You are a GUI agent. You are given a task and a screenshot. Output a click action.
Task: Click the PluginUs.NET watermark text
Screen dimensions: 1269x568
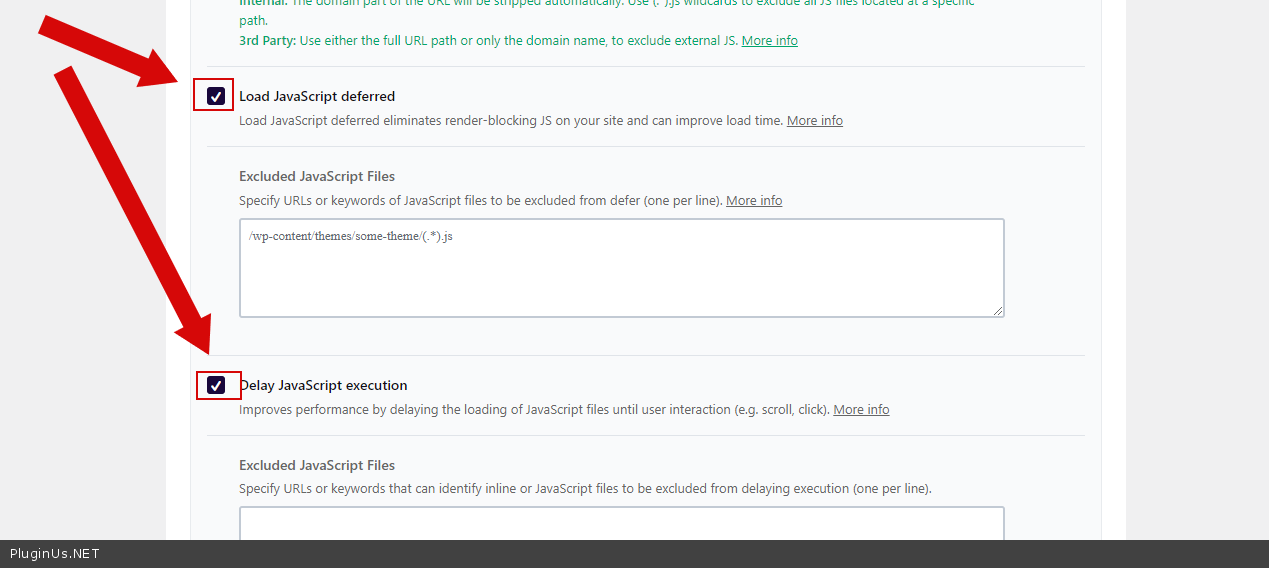tap(55, 554)
